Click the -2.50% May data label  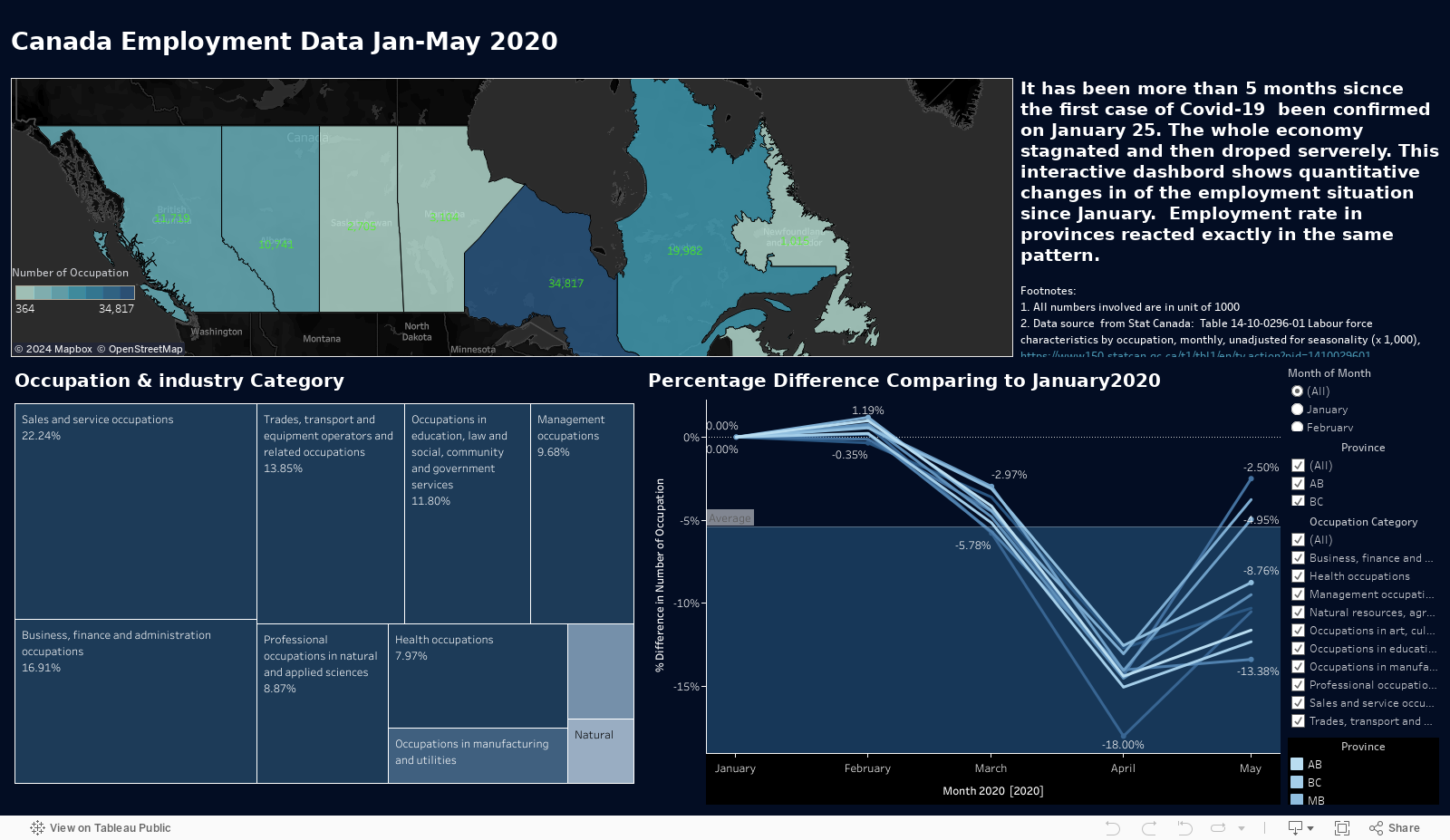point(1261,468)
